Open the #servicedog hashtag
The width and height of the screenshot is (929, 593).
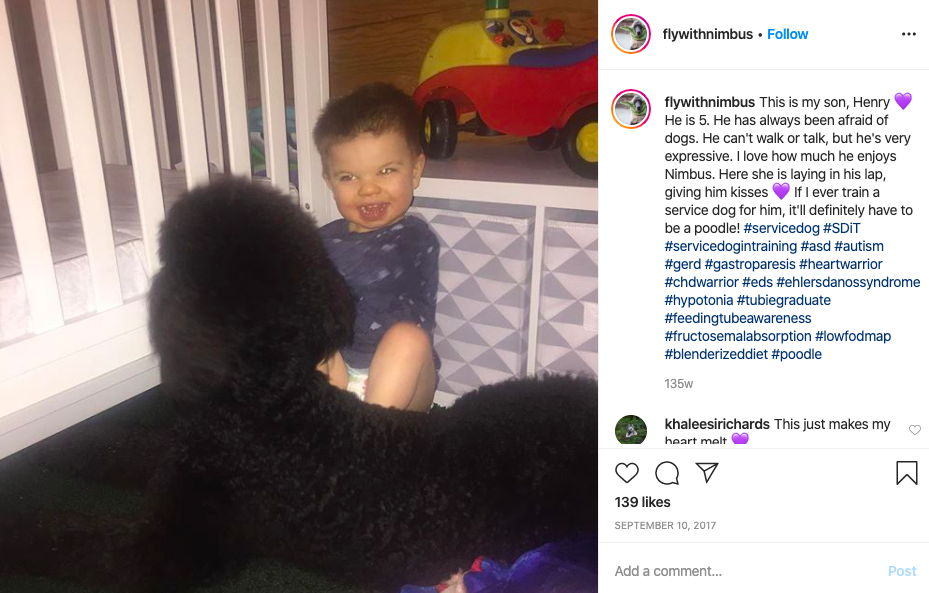781,228
